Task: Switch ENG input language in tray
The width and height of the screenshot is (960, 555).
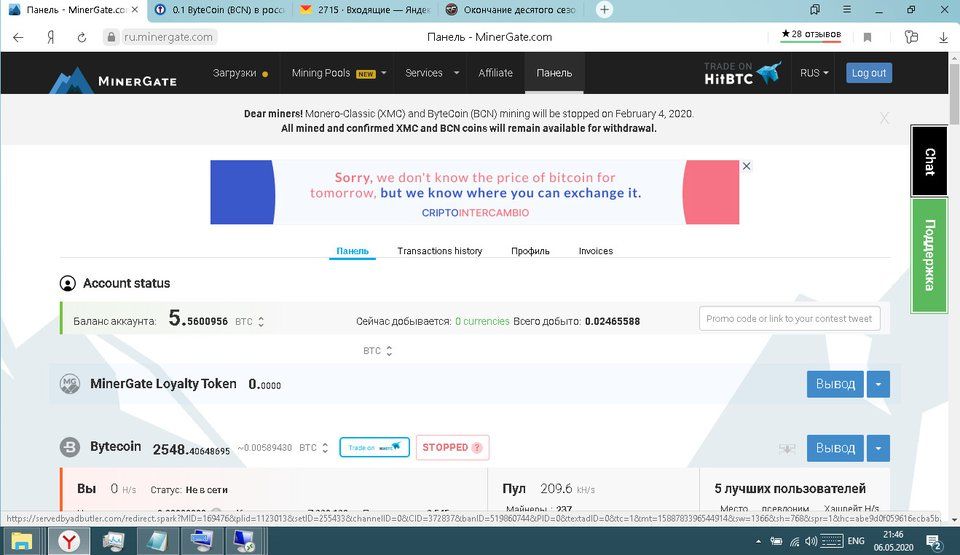Action: 856,541
